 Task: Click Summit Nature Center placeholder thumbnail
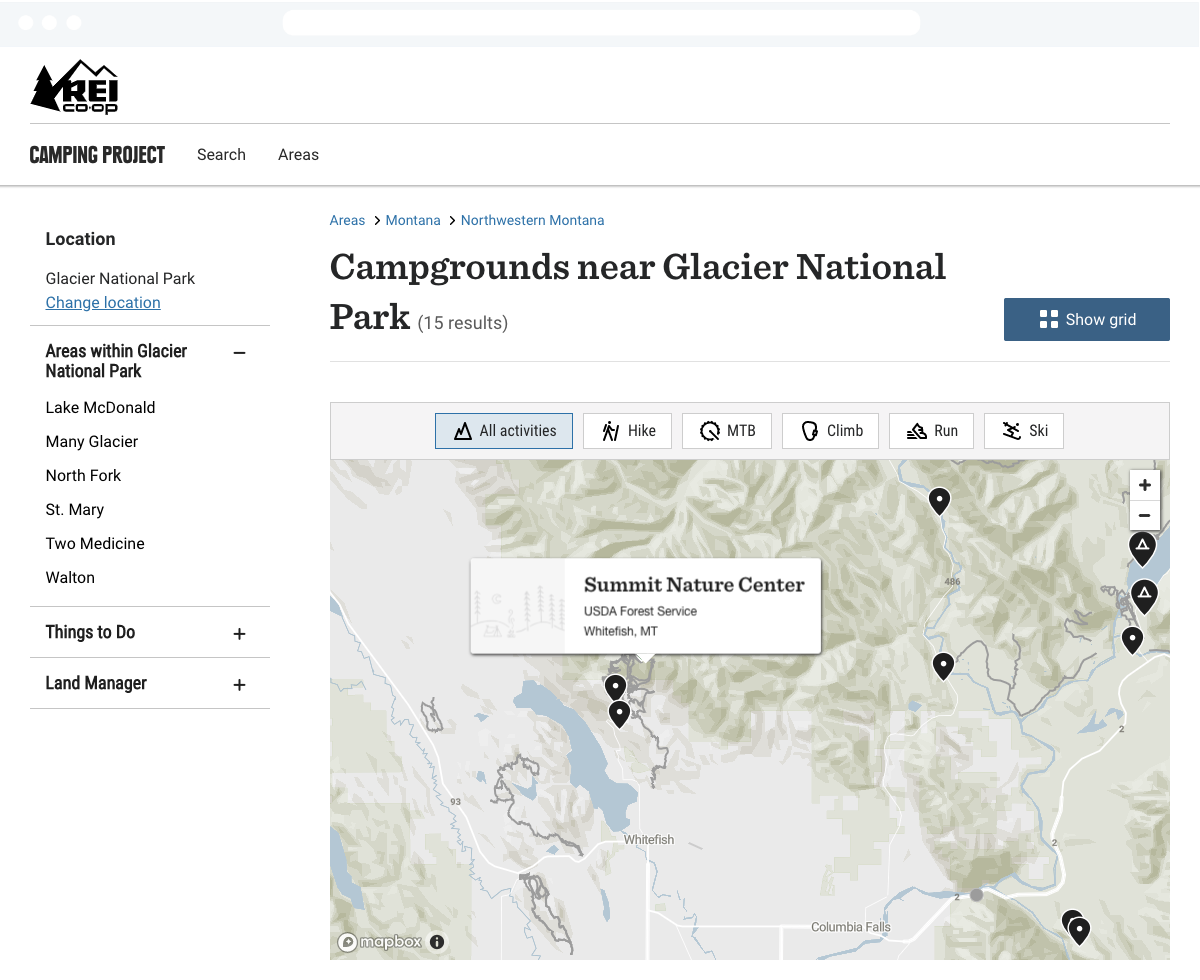point(518,606)
